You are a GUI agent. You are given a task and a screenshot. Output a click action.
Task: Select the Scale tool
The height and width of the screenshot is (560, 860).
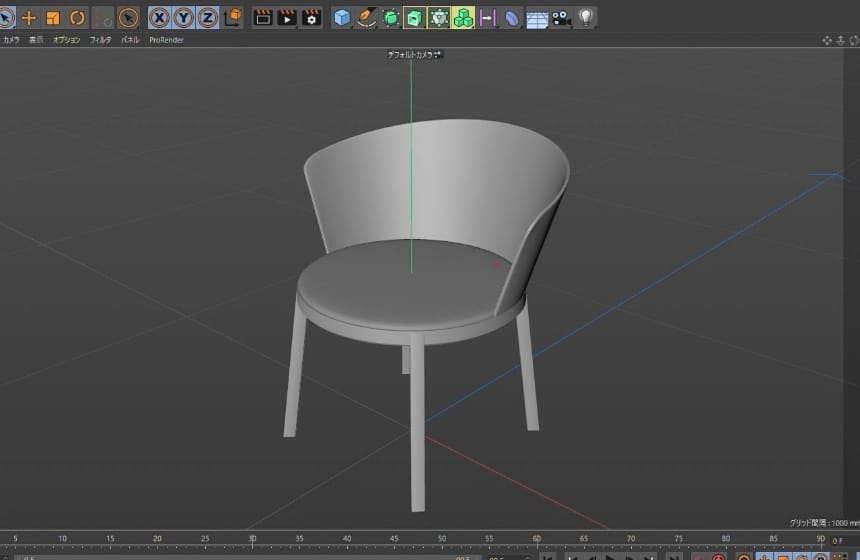coord(53,18)
